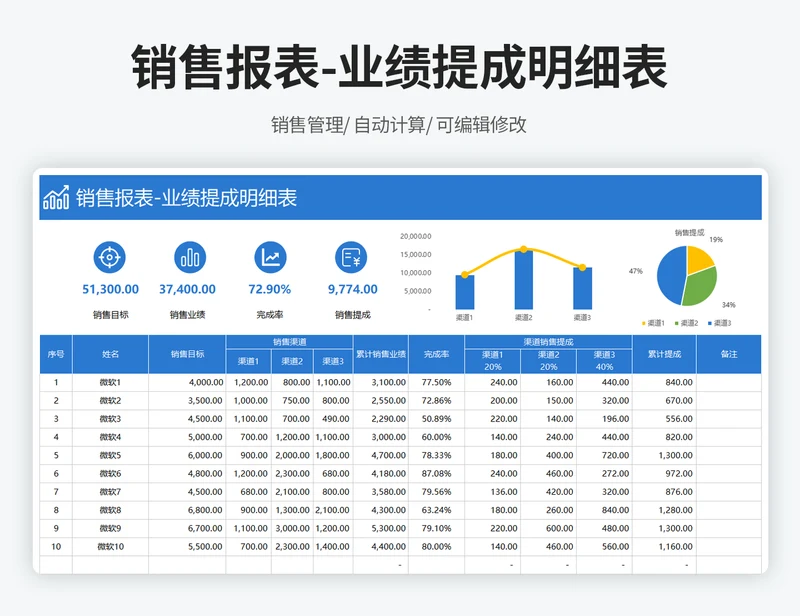Select the 渠道3 bar in the chart
This screenshot has height=616, width=800.
(583, 288)
